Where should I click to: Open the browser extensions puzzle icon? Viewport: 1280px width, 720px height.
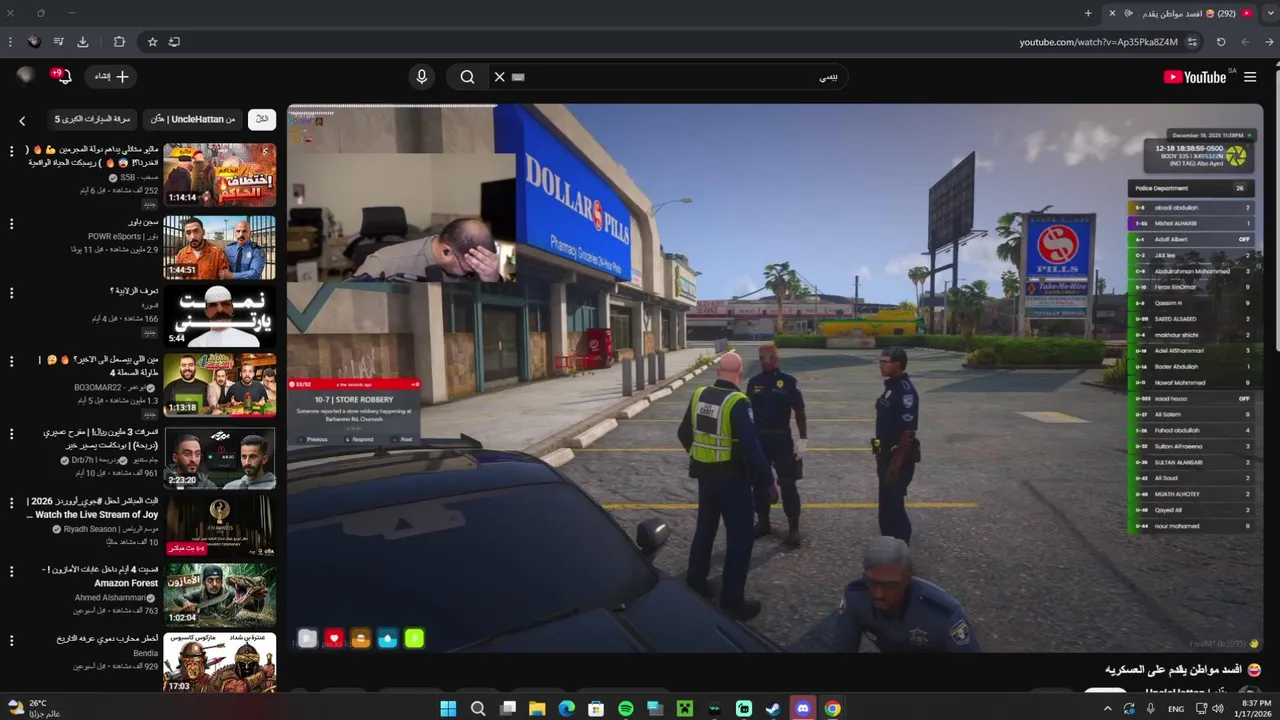(x=119, y=42)
